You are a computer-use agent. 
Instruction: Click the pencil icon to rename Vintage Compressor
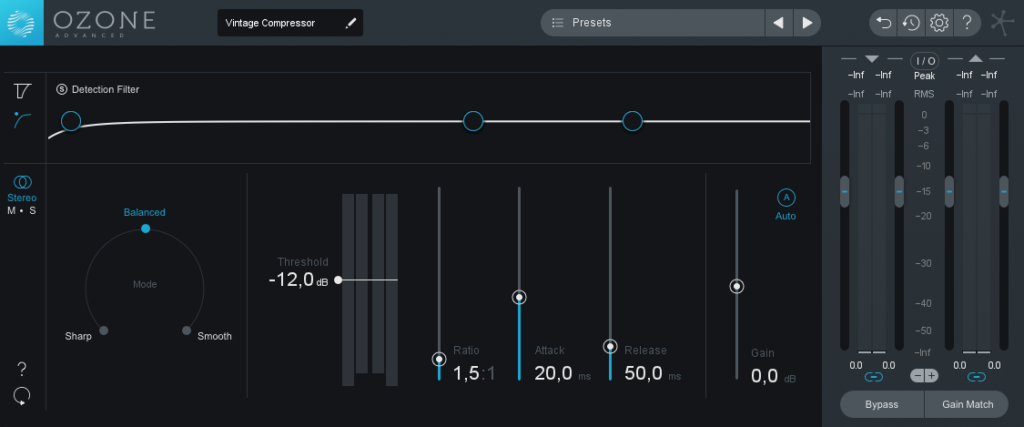tap(351, 23)
